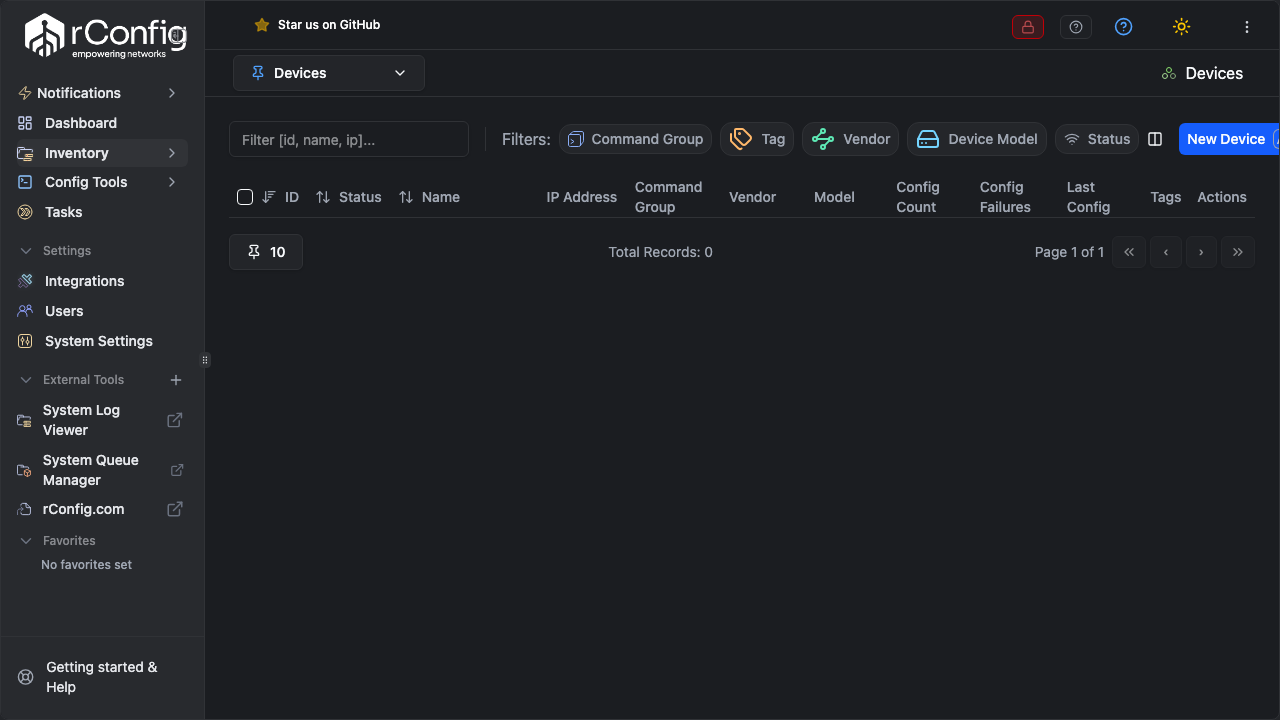Image resolution: width=1280 pixels, height=720 pixels.
Task: Click the Tasks icon in sidebar
Action: coord(25,212)
